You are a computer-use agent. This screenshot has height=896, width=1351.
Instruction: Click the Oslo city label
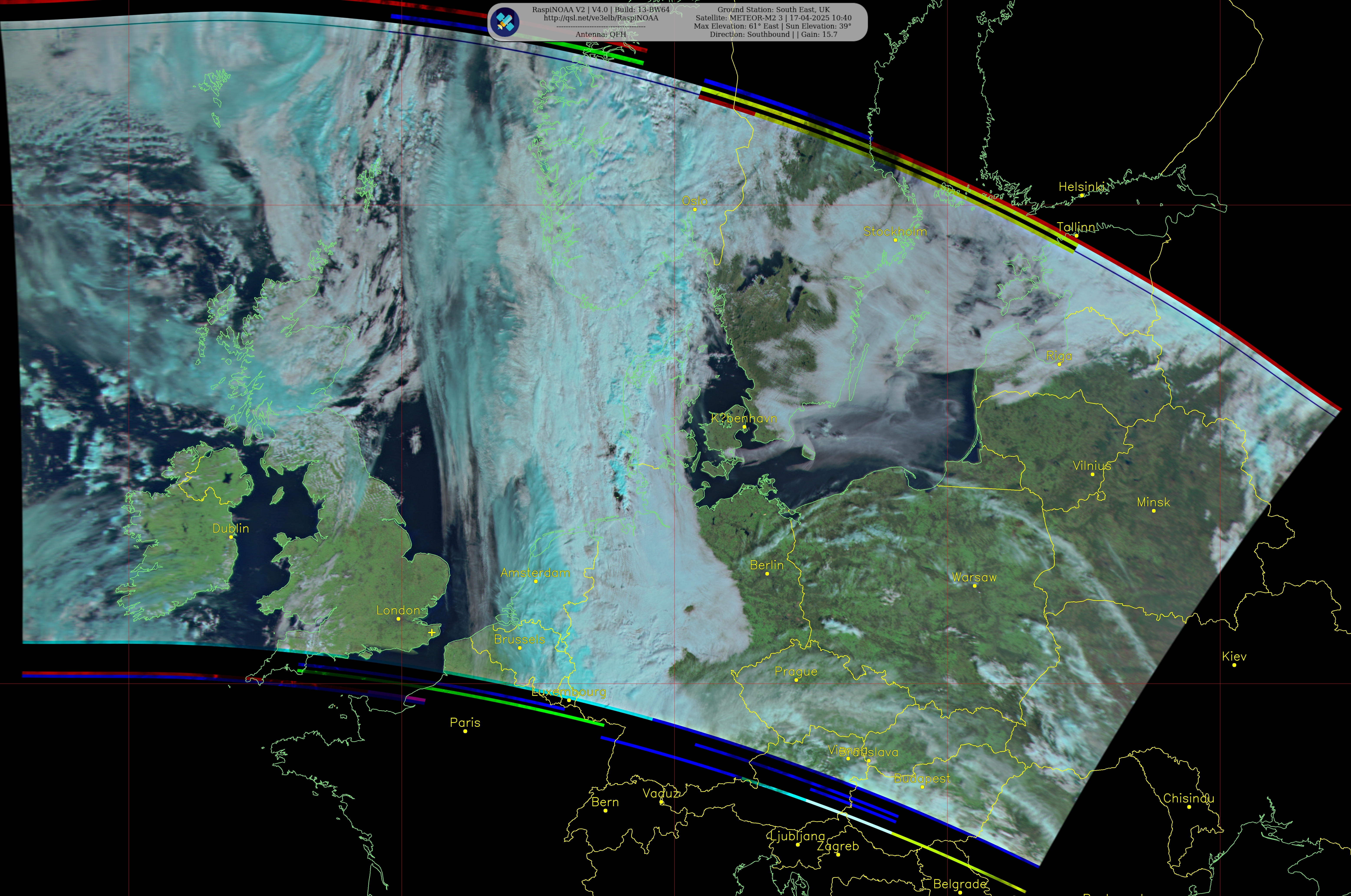pos(695,201)
